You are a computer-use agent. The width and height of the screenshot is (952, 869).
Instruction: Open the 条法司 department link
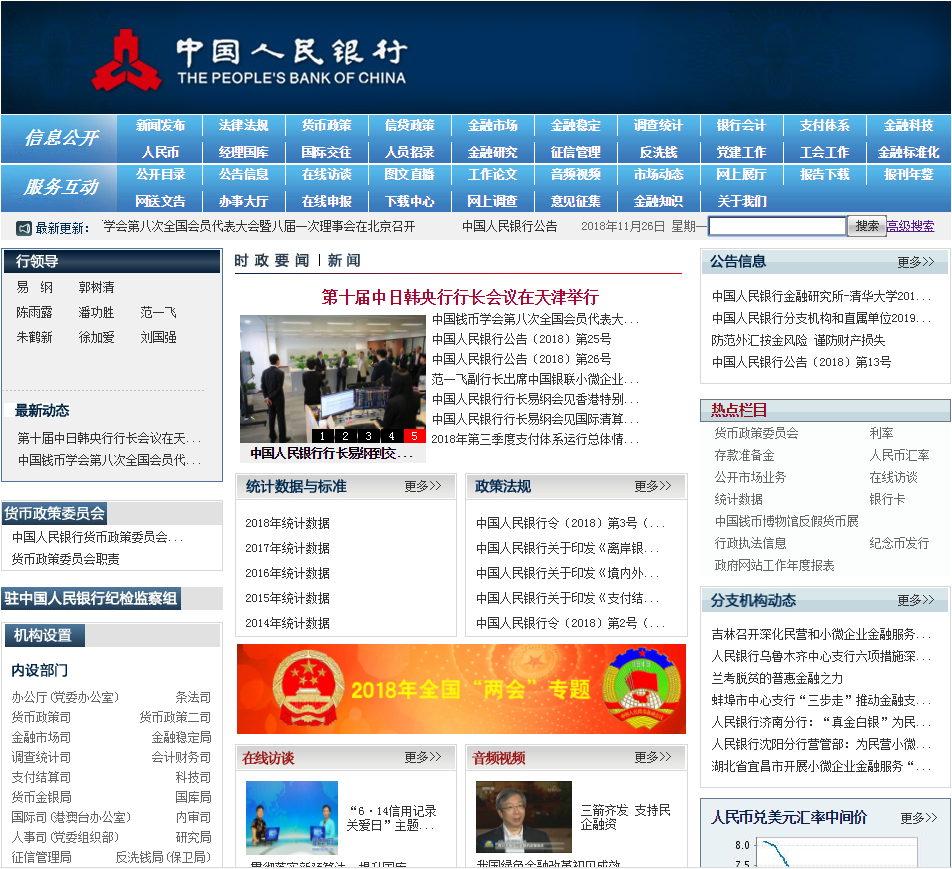click(x=194, y=698)
